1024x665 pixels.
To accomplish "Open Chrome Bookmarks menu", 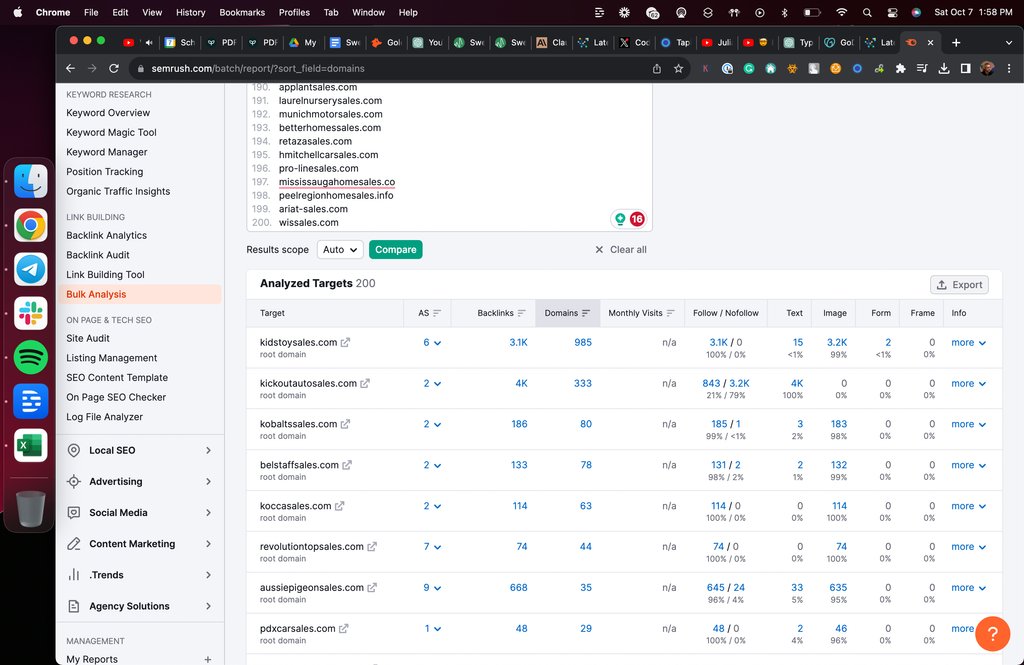I will coord(242,12).
